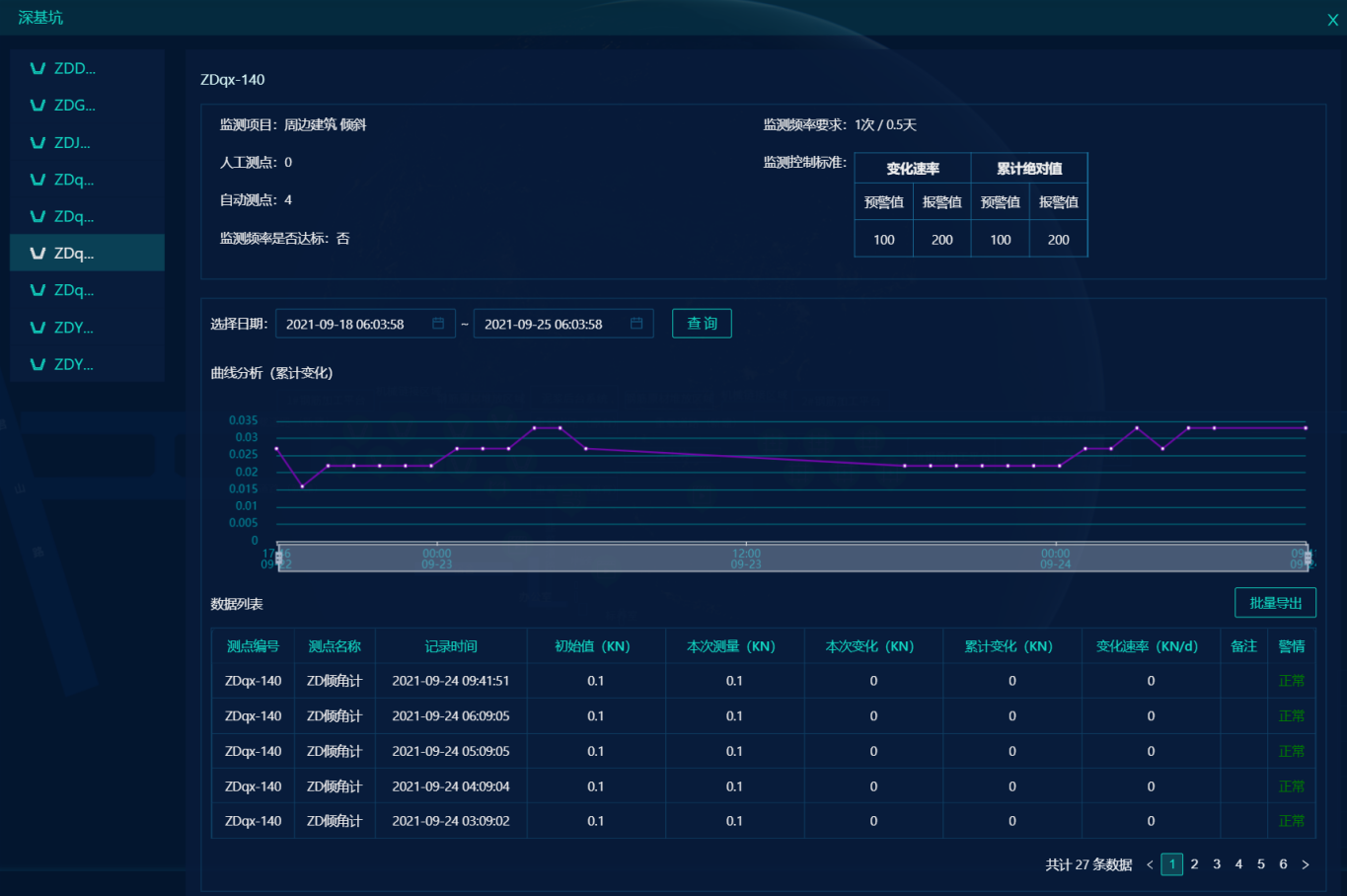
Task: Click the 测点编号 column header
Action: pyautogui.click(x=253, y=646)
